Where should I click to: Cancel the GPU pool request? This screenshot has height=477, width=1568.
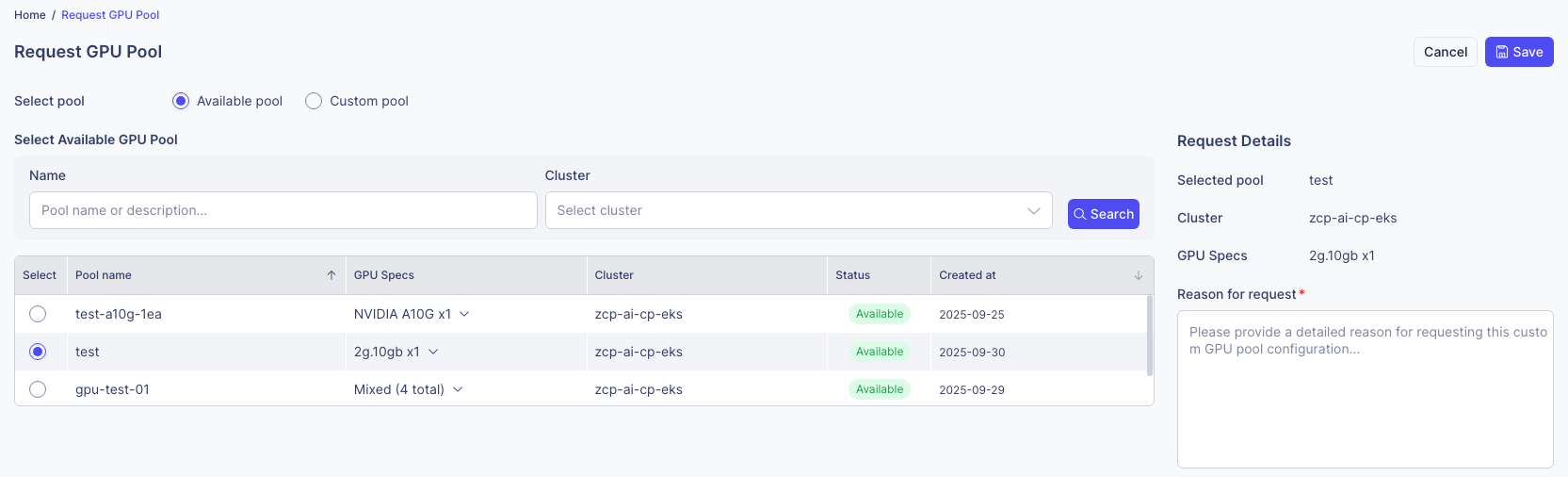pyautogui.click(x=1445, y=52)
